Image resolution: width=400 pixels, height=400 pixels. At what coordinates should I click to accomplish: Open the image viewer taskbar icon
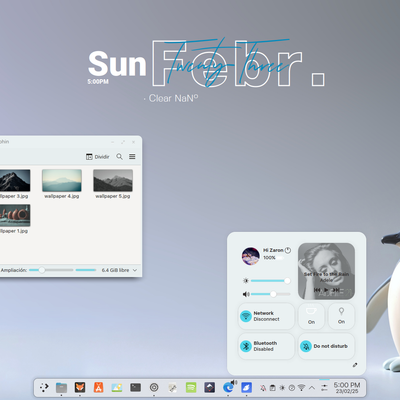[117, 387]
